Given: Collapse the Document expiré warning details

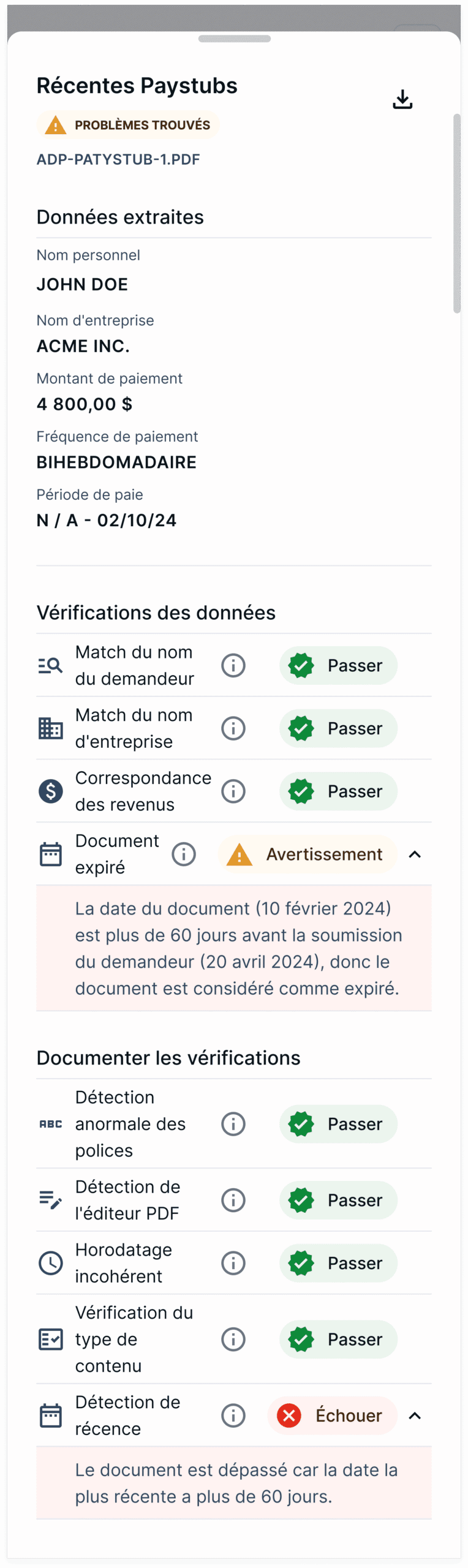Looking at the screenshot, I should pos(415,854).
